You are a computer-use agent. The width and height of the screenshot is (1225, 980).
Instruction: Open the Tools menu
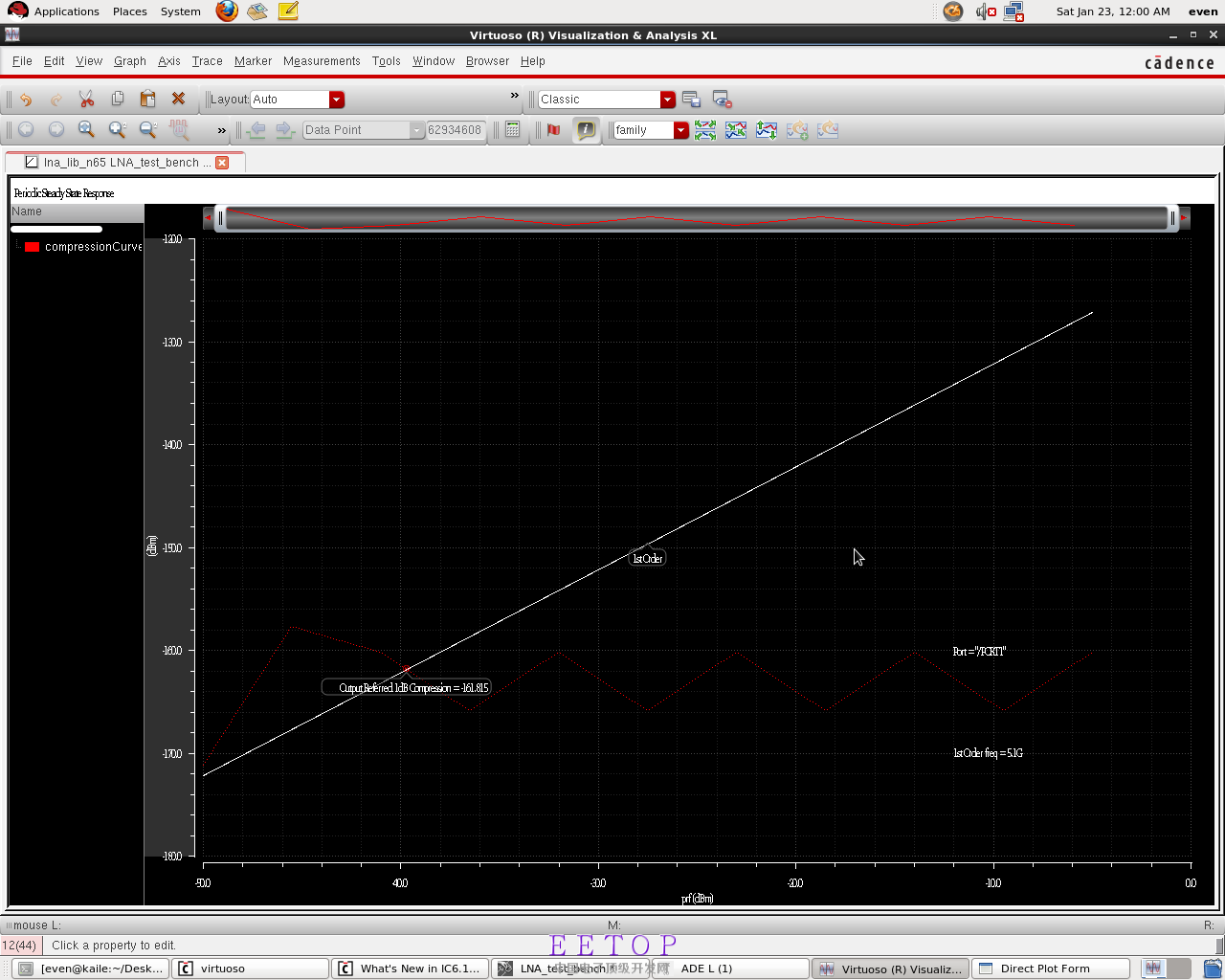point(387,61)
